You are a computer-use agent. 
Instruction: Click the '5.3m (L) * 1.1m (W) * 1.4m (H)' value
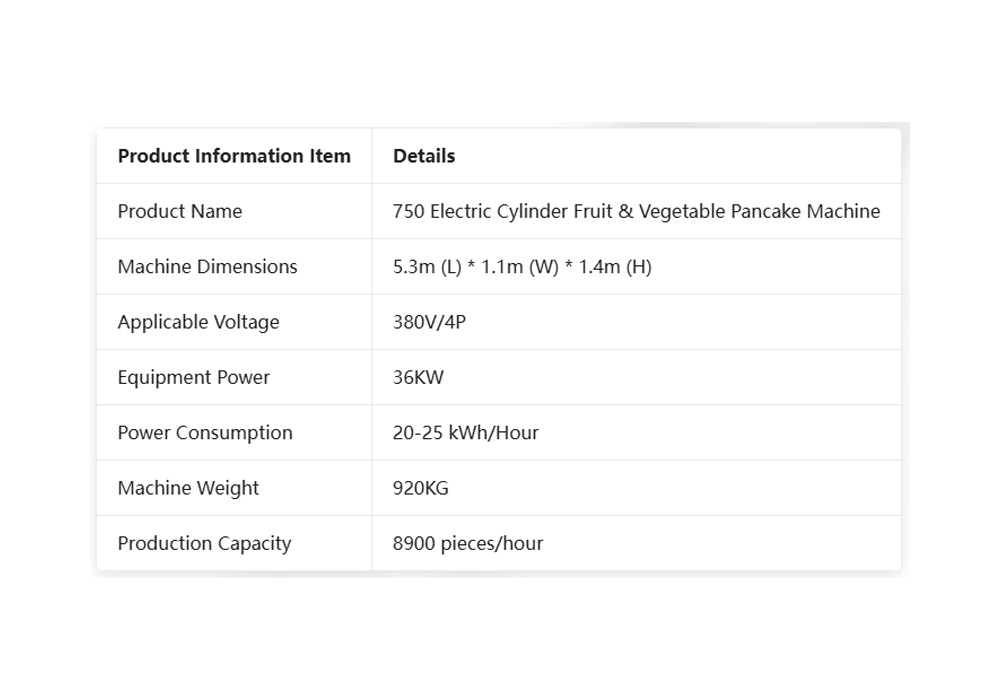(522, 266)
